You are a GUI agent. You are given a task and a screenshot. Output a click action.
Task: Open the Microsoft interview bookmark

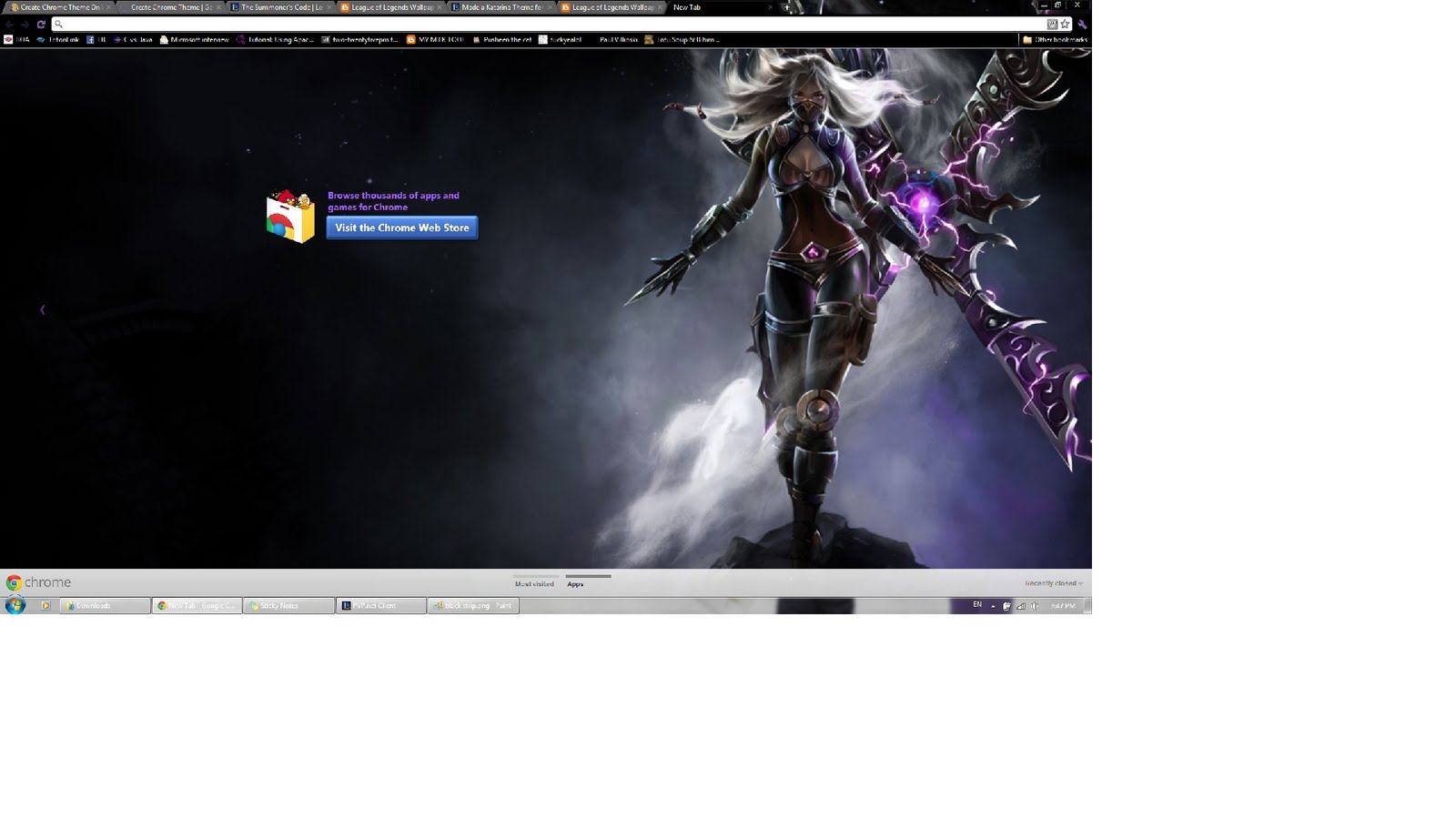[195, 40]
